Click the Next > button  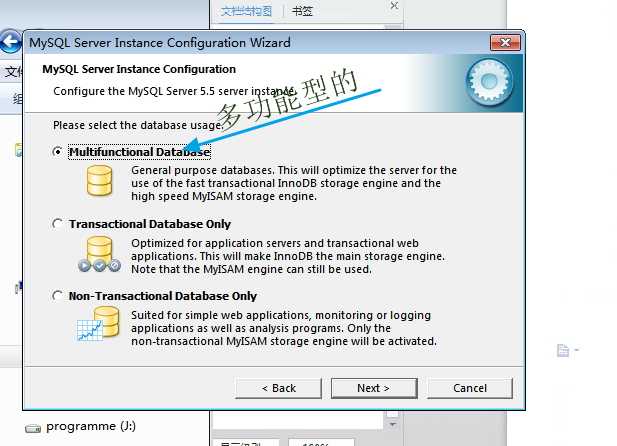(374, 388)
